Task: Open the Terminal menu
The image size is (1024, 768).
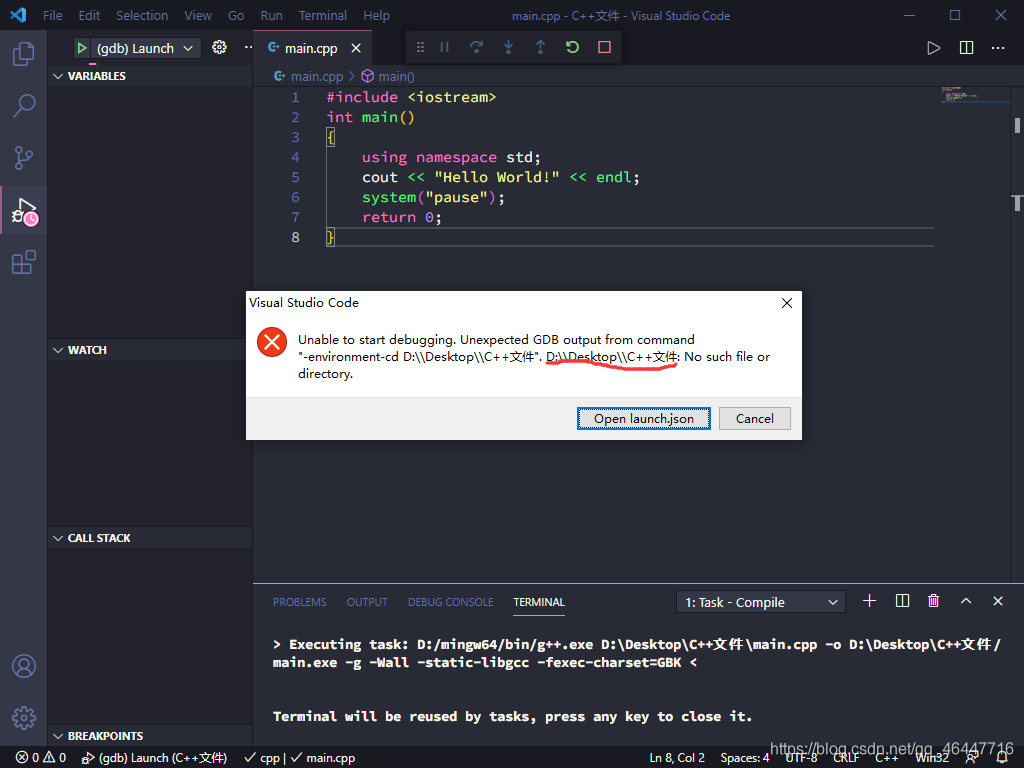Action: (x=322, y=15)
